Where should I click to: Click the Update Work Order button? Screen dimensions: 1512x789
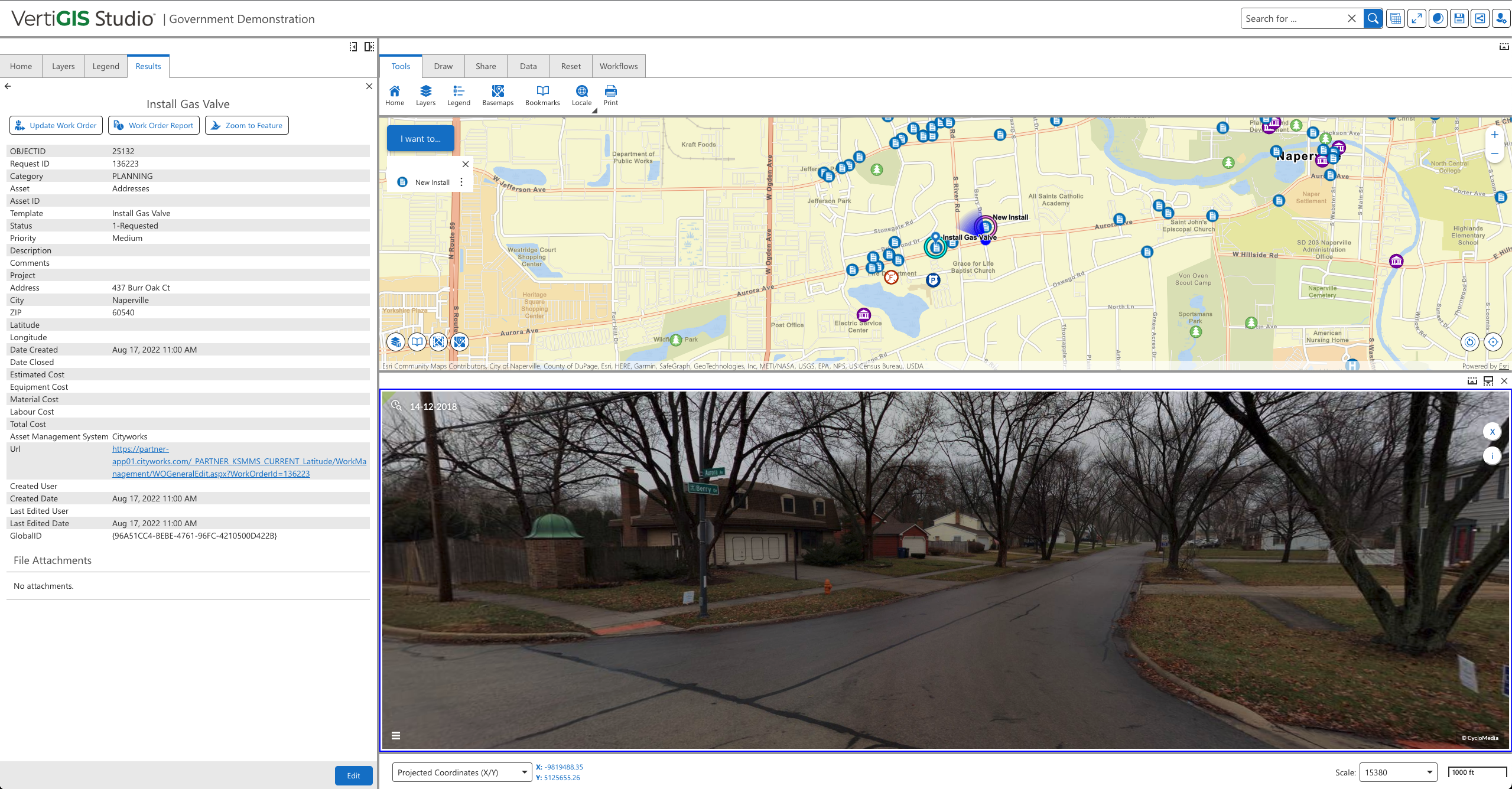point(56,125)
